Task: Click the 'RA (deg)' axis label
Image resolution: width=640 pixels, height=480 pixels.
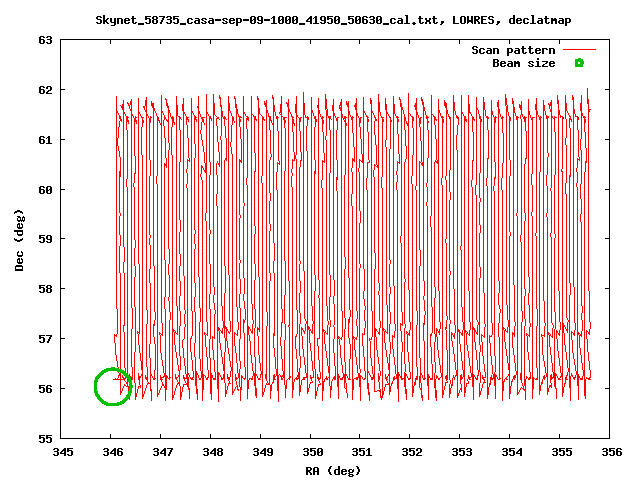Action: pos(333,471)
